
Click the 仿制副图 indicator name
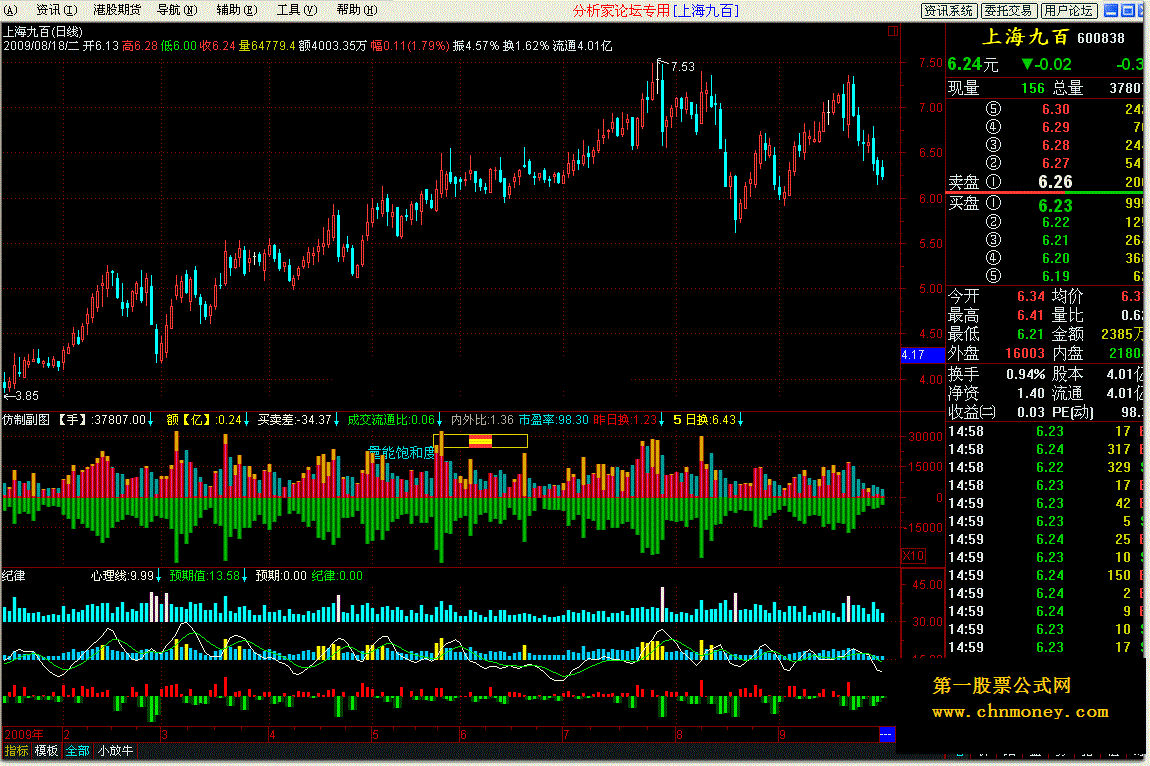click(26, 420)
